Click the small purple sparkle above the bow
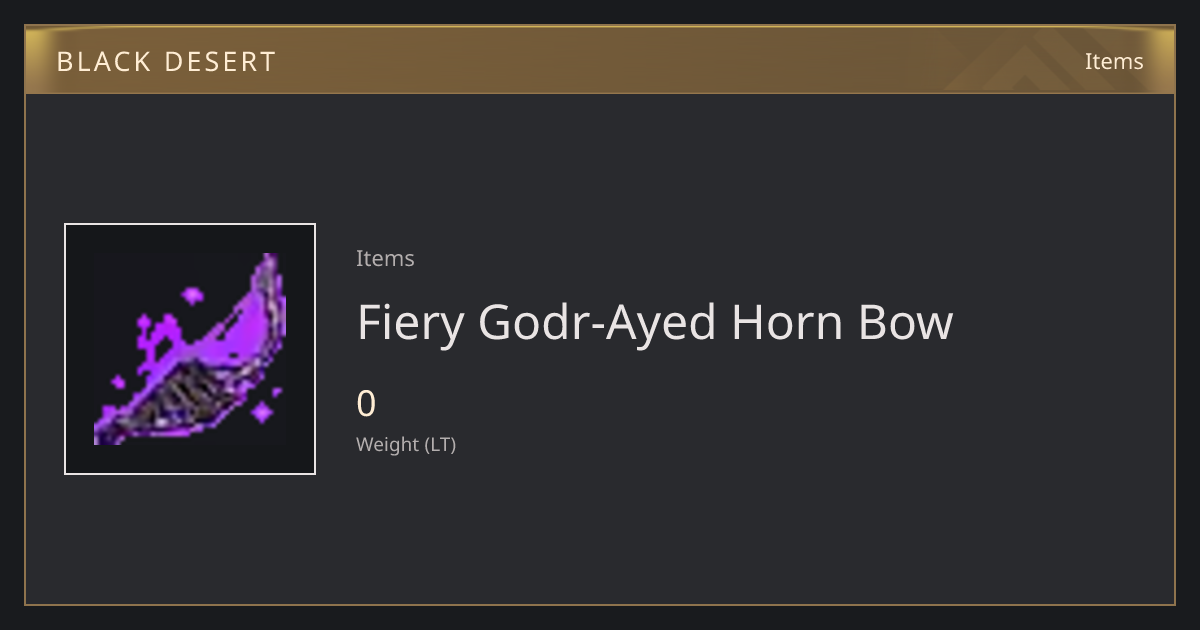Viewport: 1200px width, 630px height. tap(191, 295)
